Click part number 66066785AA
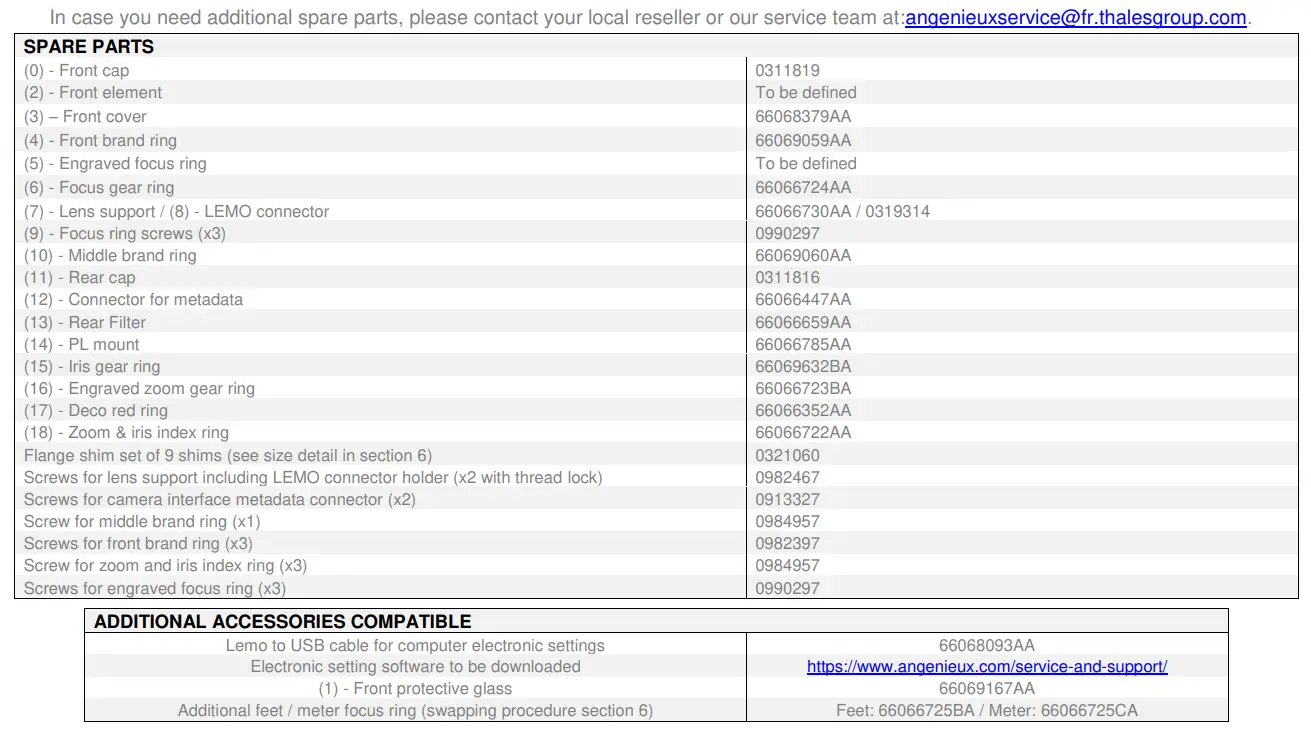Viewport: 1311px width, 733px height. [x=804, y=345]
